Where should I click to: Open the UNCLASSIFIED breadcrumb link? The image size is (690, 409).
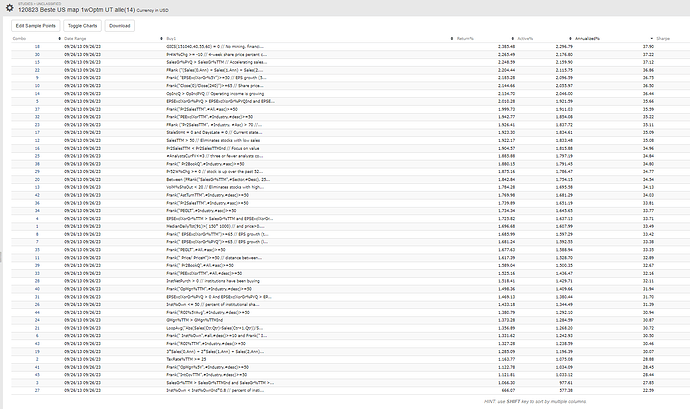click(48, 4)
